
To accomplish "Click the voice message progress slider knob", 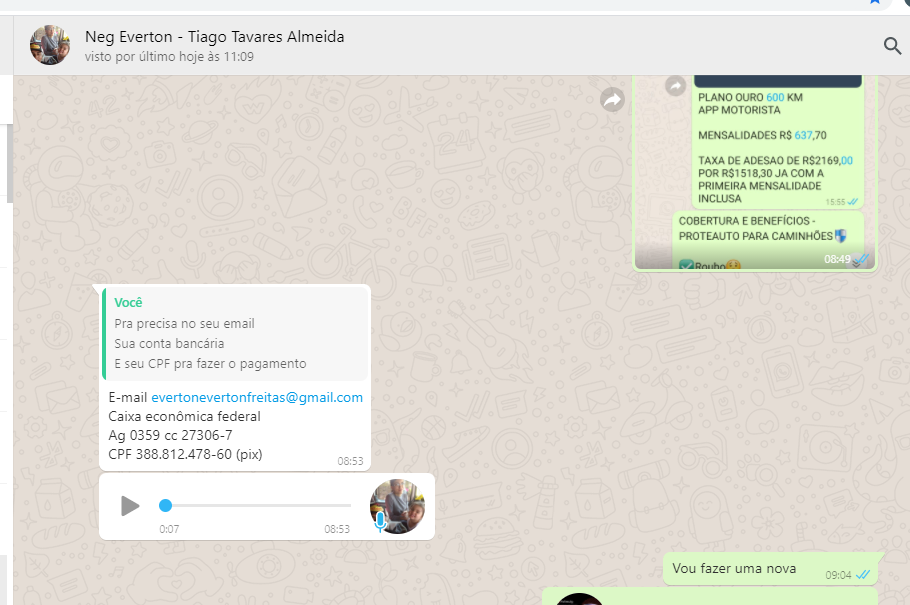I will 166,506.
